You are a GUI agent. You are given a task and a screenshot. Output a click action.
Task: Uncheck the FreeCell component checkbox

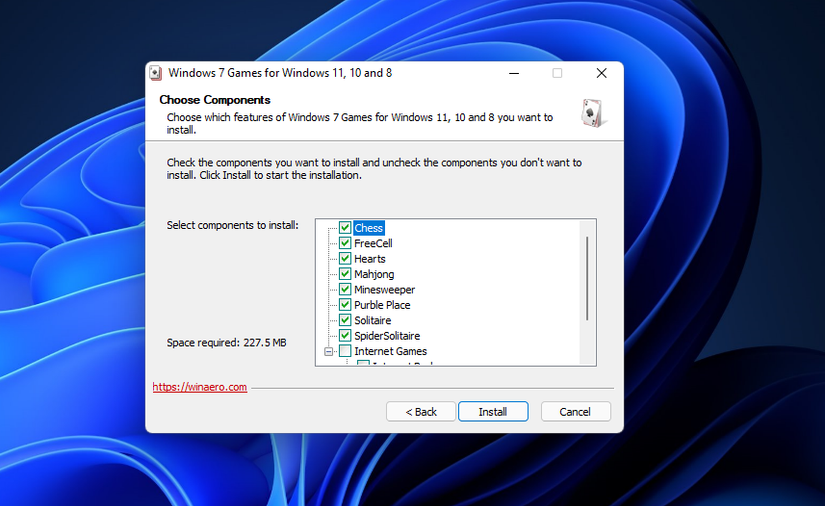(x=345, y=243)
